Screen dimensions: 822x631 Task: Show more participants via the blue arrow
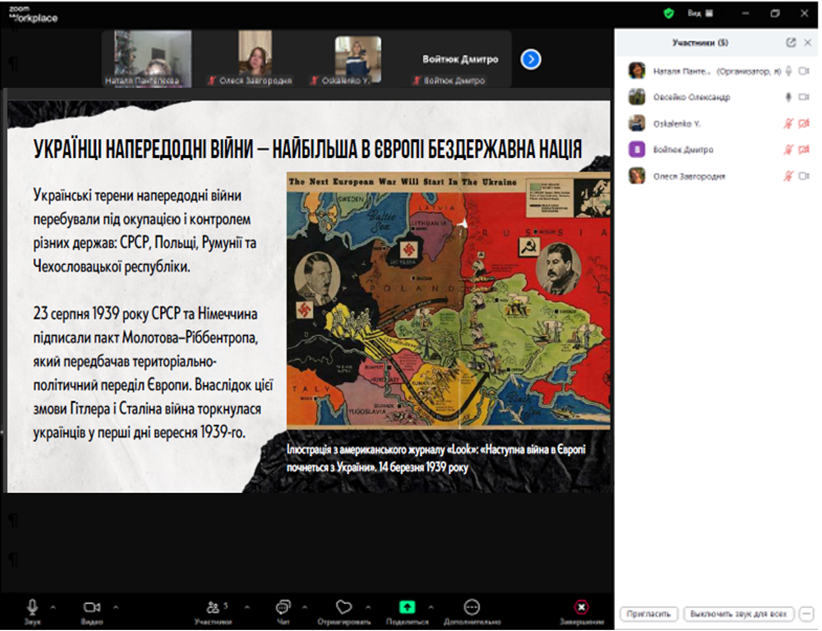(530, 59)
